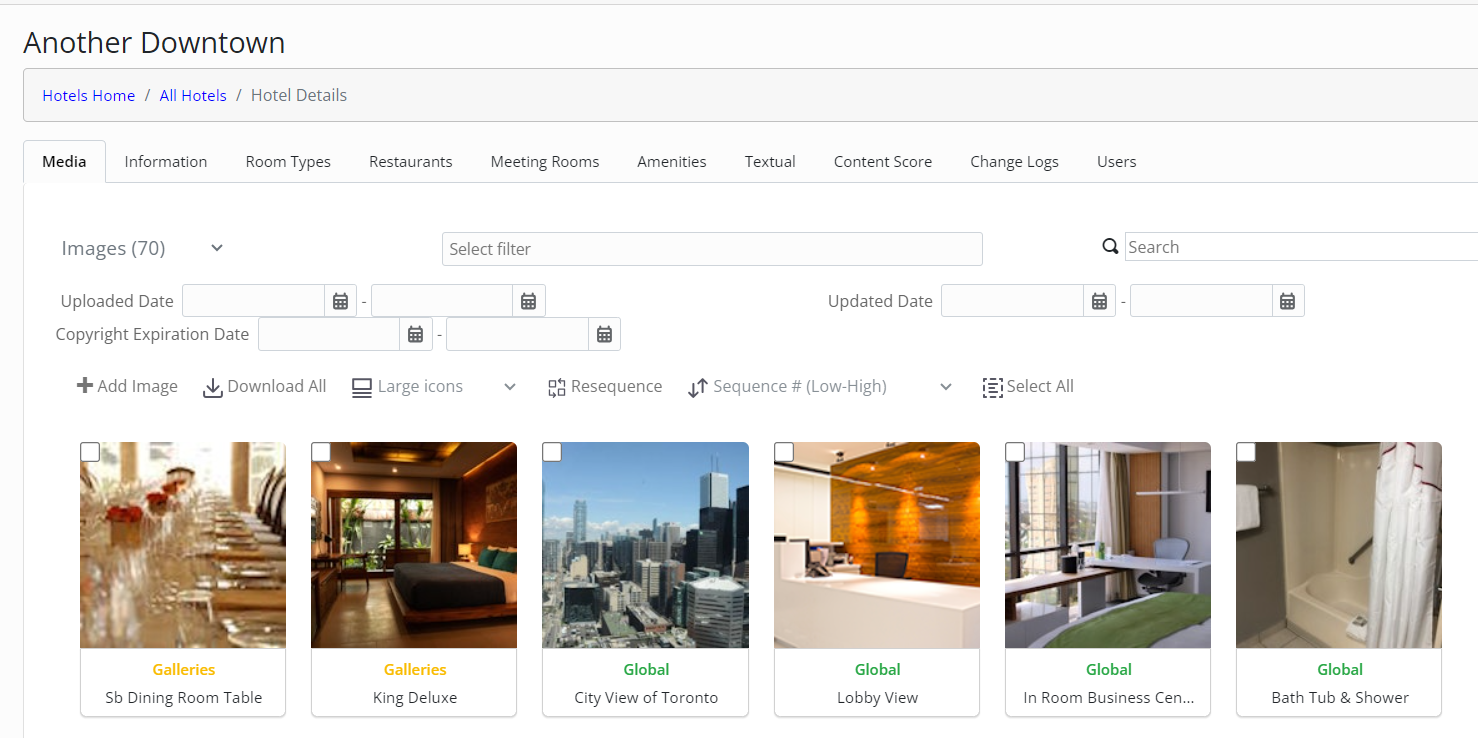1478x738 pixels.
Task: Focus the Uploaded Date start field
Action: [254, 301]
